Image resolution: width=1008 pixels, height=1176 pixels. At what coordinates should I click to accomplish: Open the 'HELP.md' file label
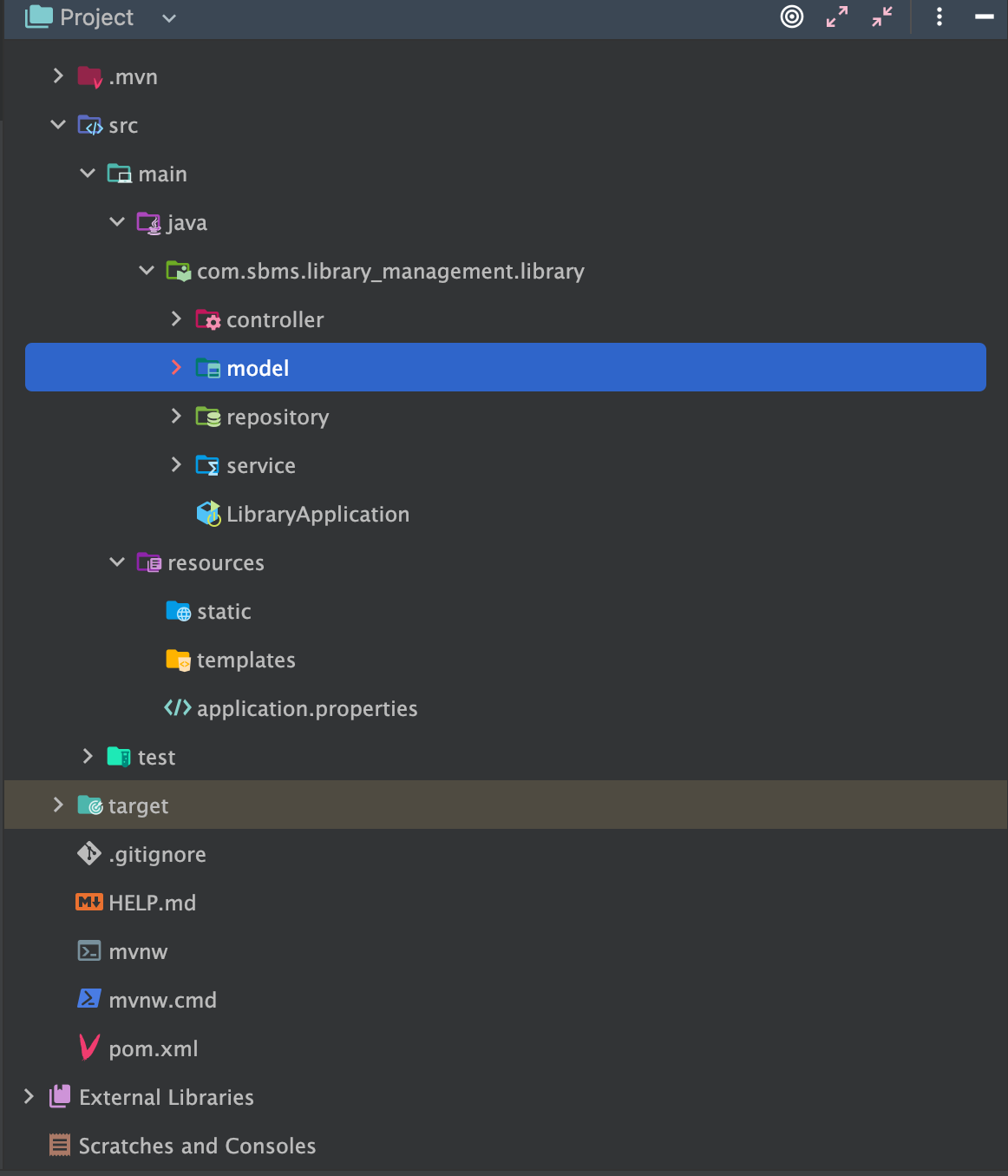[x=152, y=903]
